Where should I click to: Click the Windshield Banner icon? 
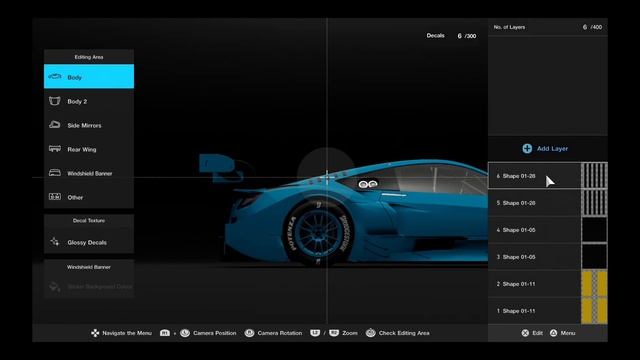click(55, 173)
